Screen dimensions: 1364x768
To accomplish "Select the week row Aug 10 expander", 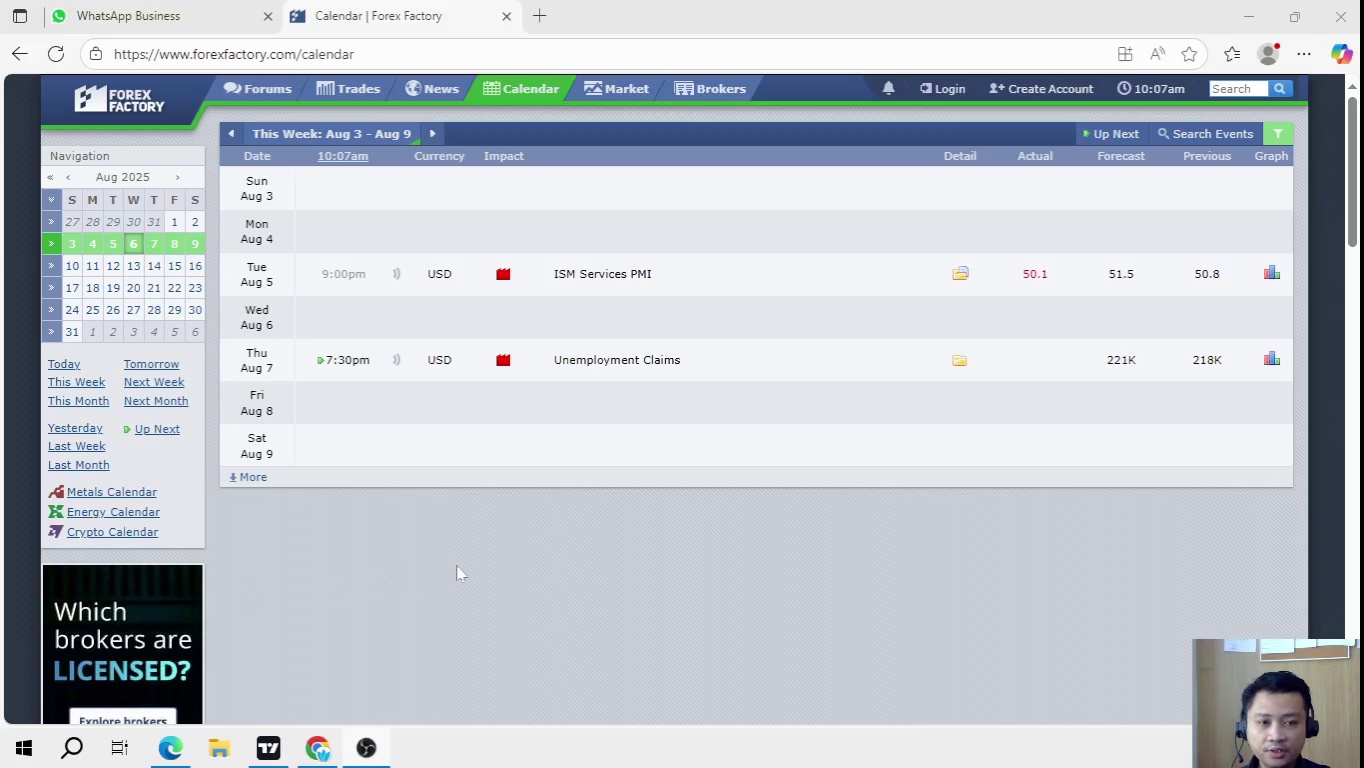I will (x=51, y=266).
